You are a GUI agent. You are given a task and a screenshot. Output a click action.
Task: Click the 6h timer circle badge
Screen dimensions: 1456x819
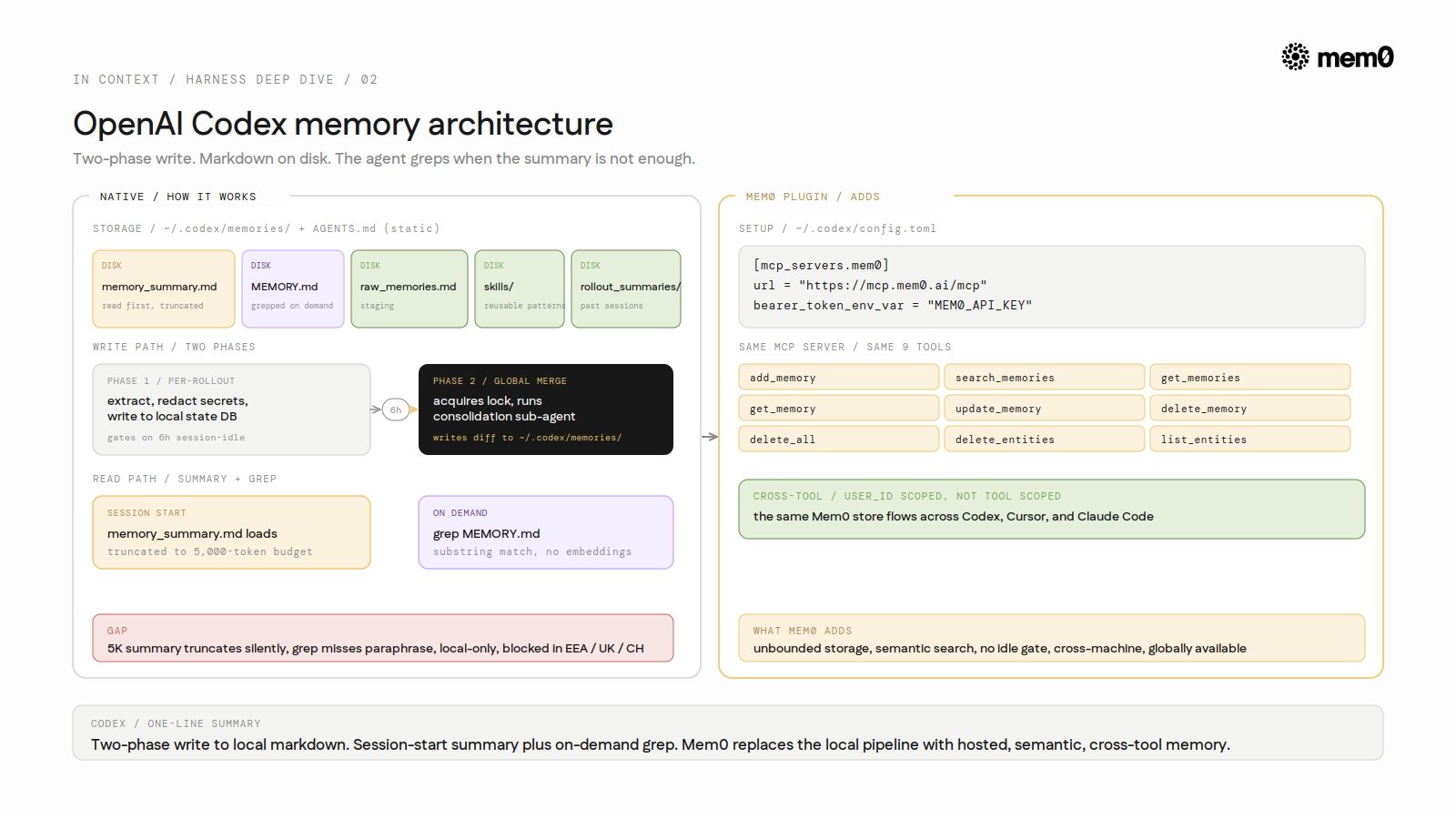[396, 409]
